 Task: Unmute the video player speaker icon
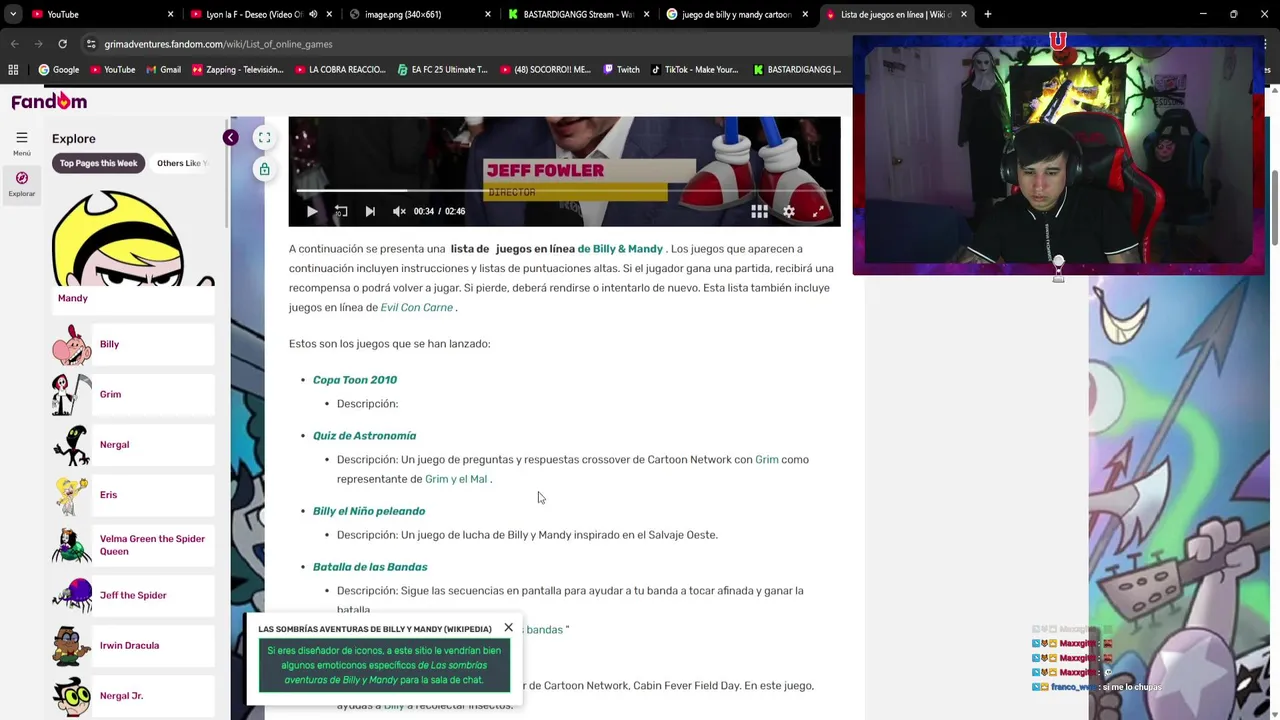tap(399, 211)
